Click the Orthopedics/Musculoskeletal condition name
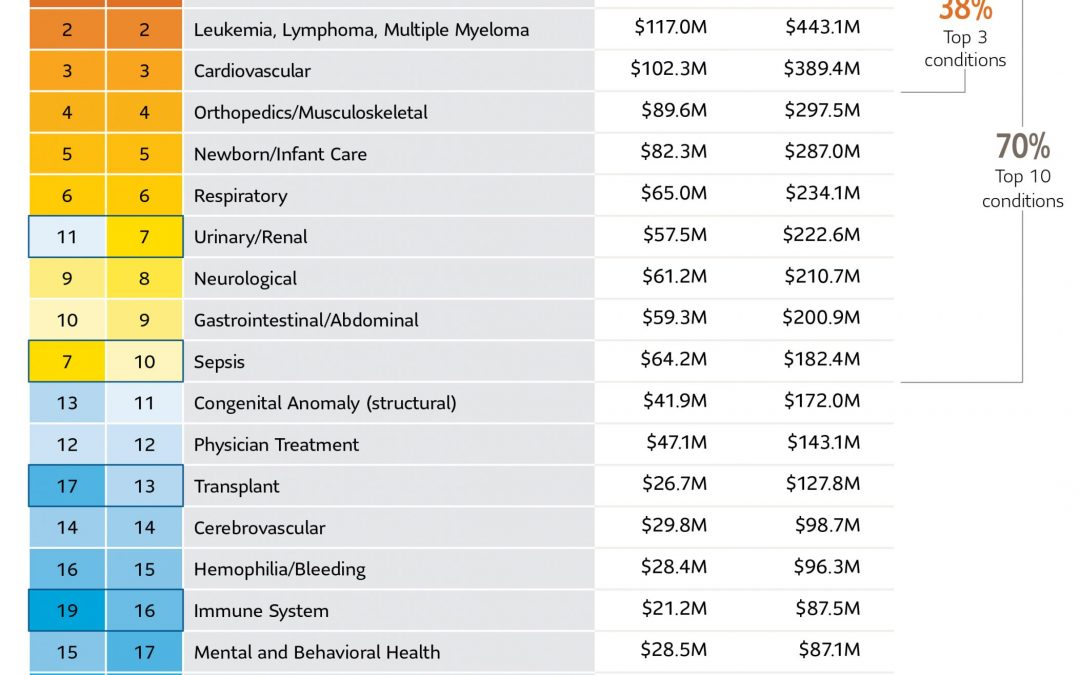 point(310,113)
